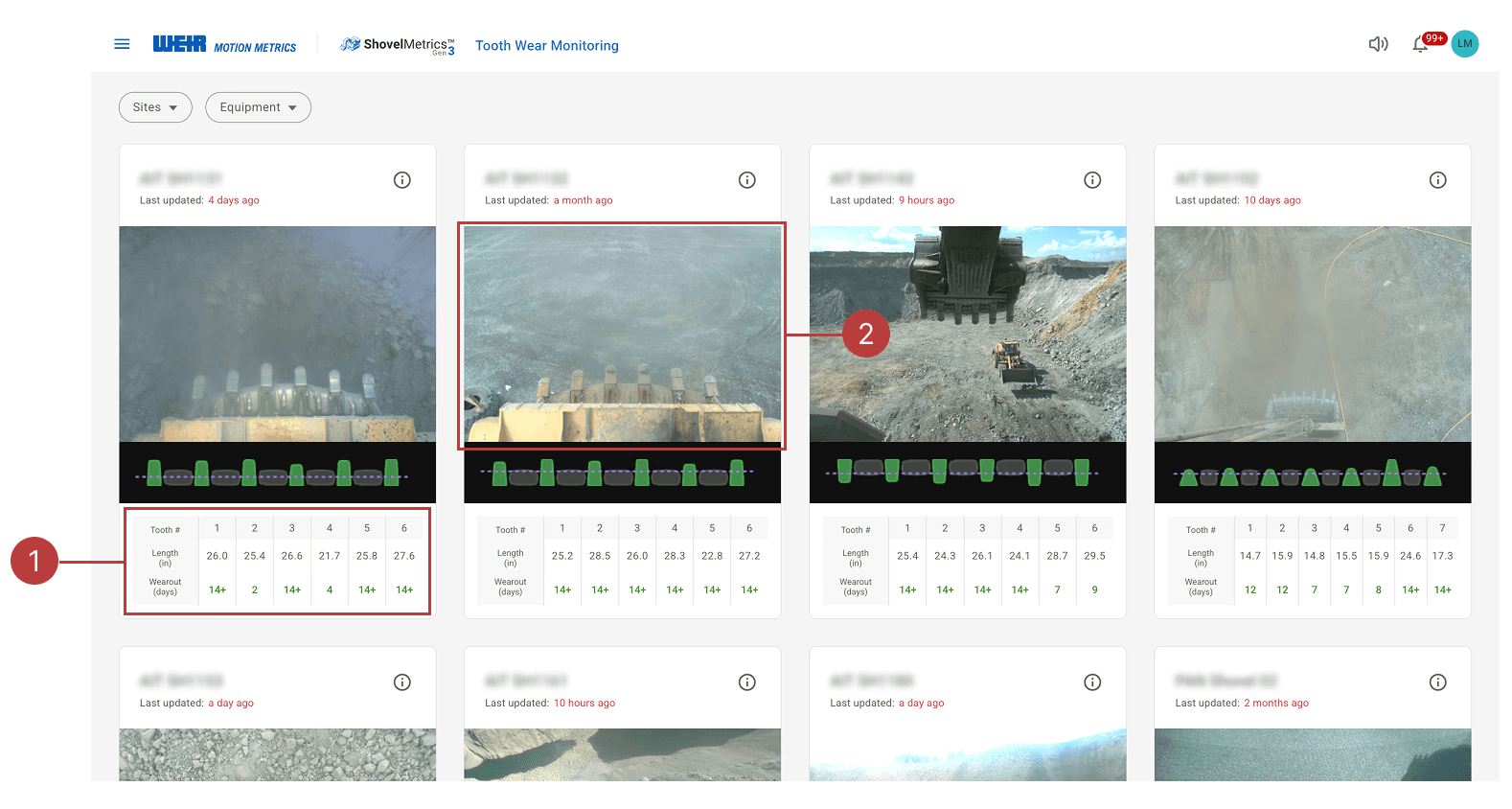
Task: Open shovel camera image updated 4 days ago
Action: click(x=278, y=334)
